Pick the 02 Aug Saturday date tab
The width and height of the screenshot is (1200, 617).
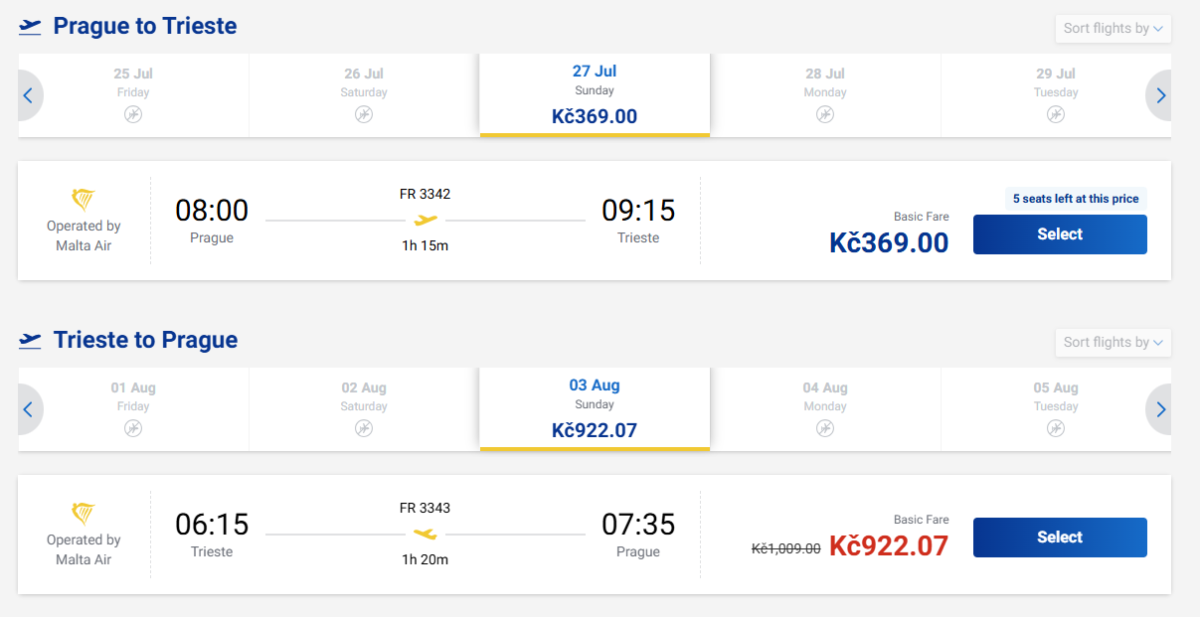click(364, 409)
